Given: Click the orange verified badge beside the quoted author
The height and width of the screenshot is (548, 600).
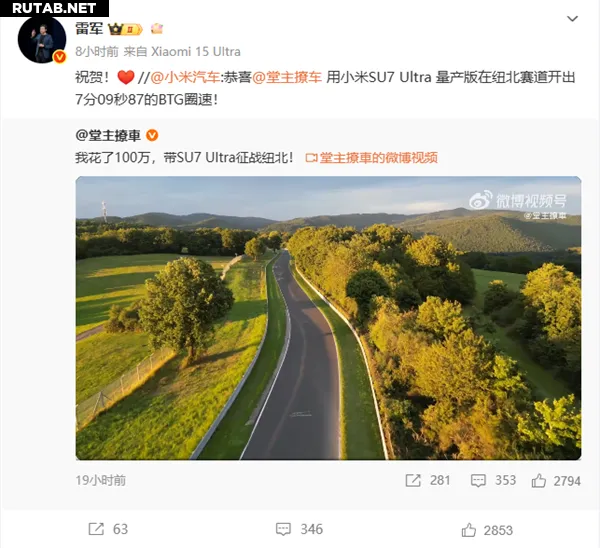Looking at the screenshot, I should [152, 135].
